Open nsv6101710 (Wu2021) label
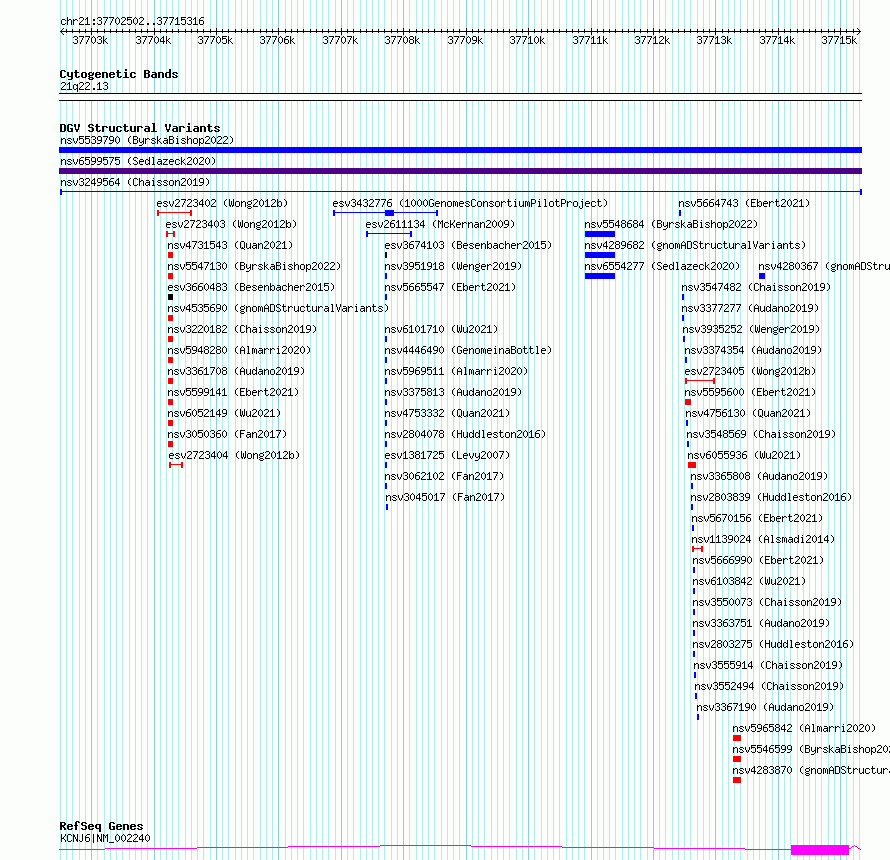Viewport: 890px width, 860px height. pos(441,329)
